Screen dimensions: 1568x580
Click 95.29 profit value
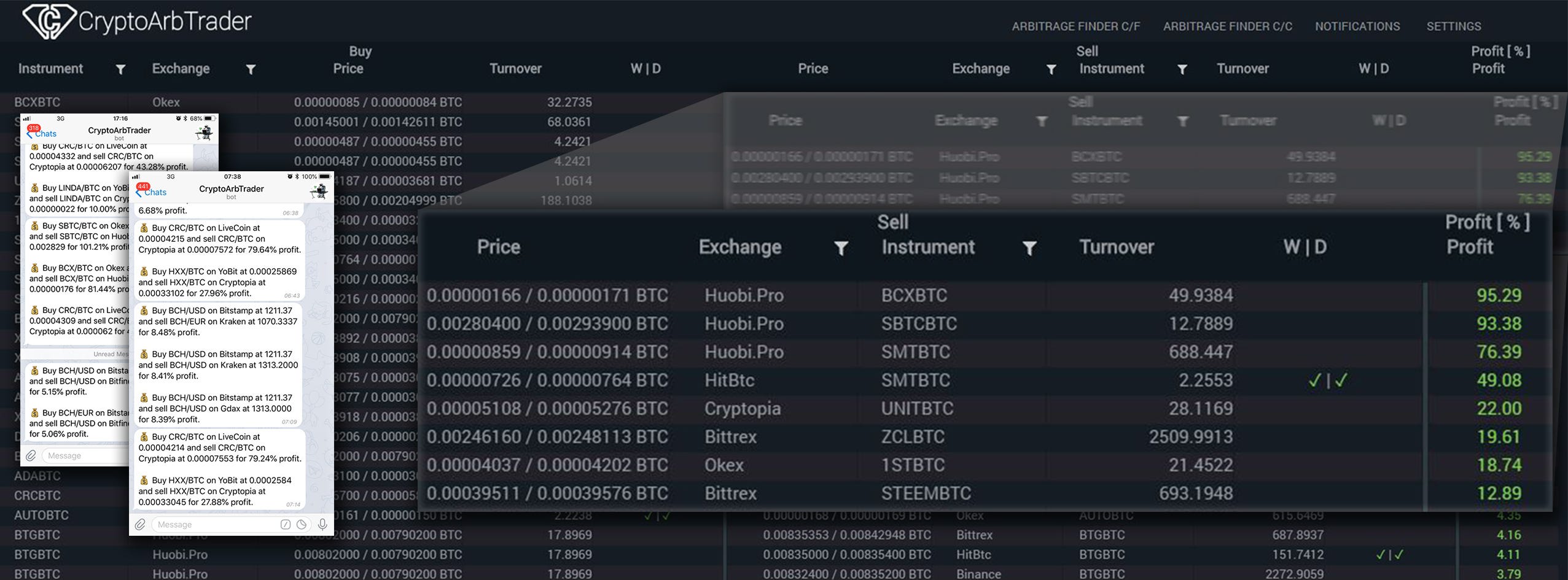[1499, 296]
